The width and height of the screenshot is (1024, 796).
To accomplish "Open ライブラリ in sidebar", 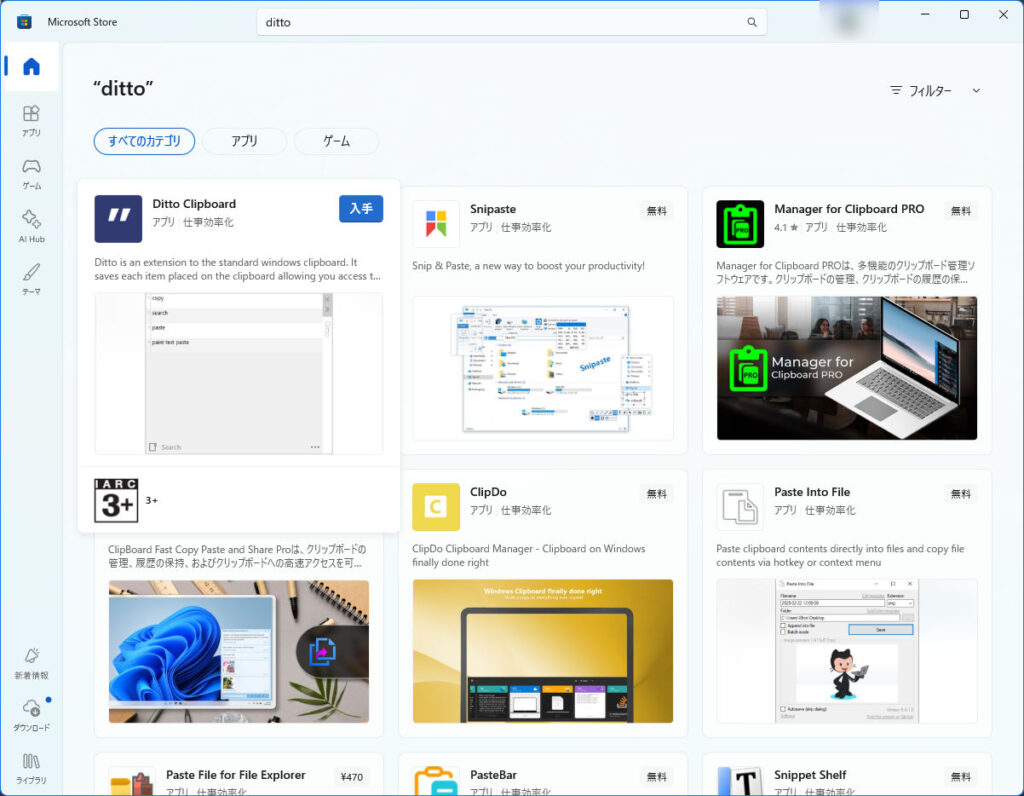I will (x=31, y=769).
